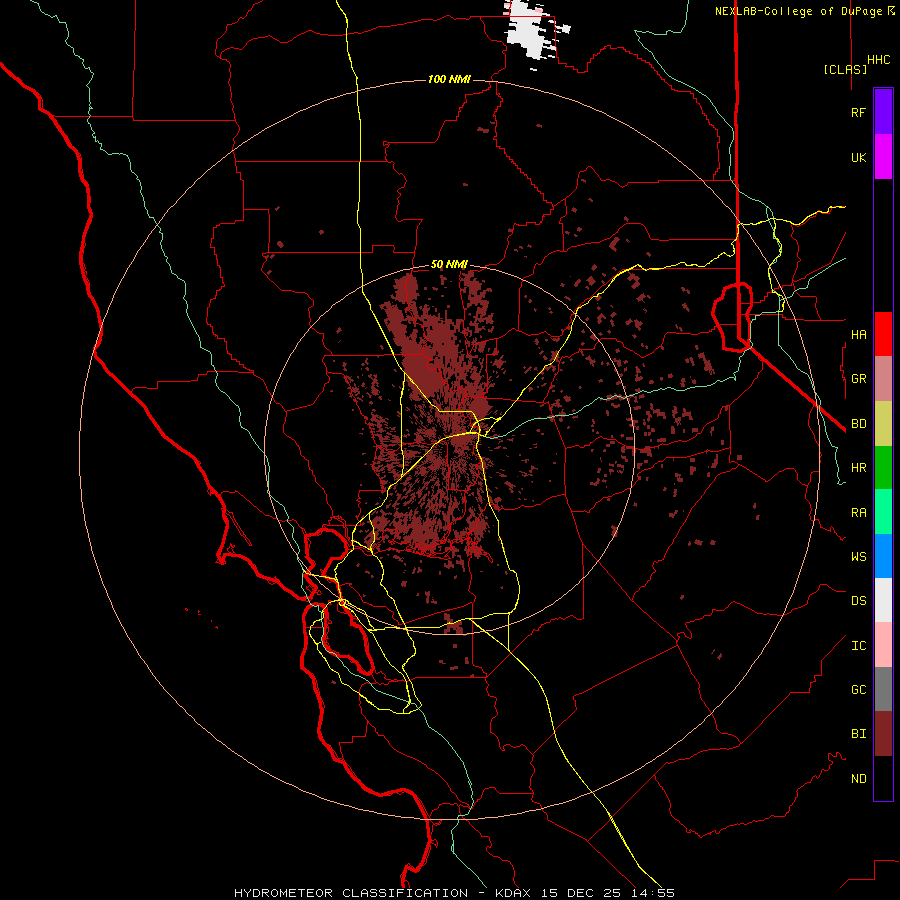Image resolution: width=900 pixels, height=900 pixels.
Task: Click the GC legend label
Action: pyautogui.click(x=858, y=690)
